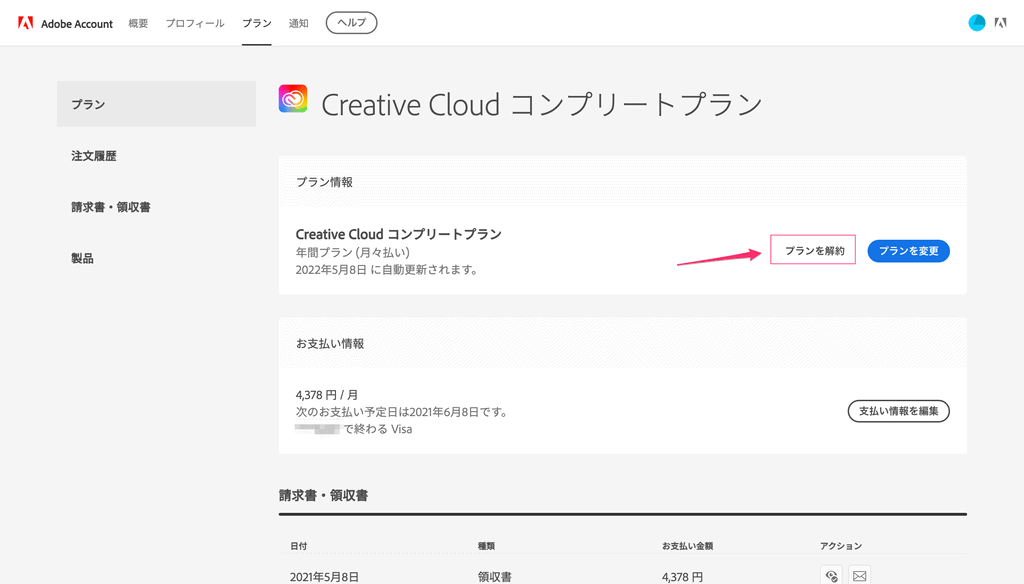Screen dimensions: 1024x584
Task: Open 製品 in the left sidebar
Action: 82,258
